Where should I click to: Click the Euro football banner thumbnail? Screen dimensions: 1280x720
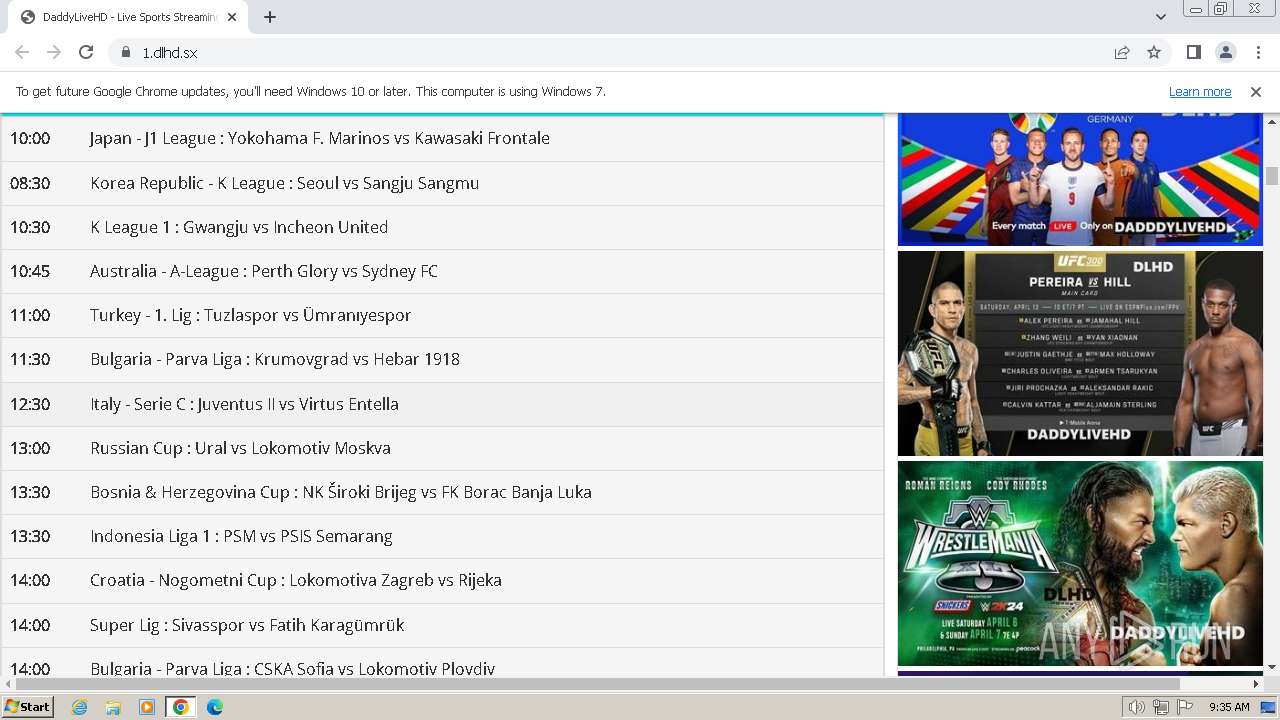point(1080,179)
